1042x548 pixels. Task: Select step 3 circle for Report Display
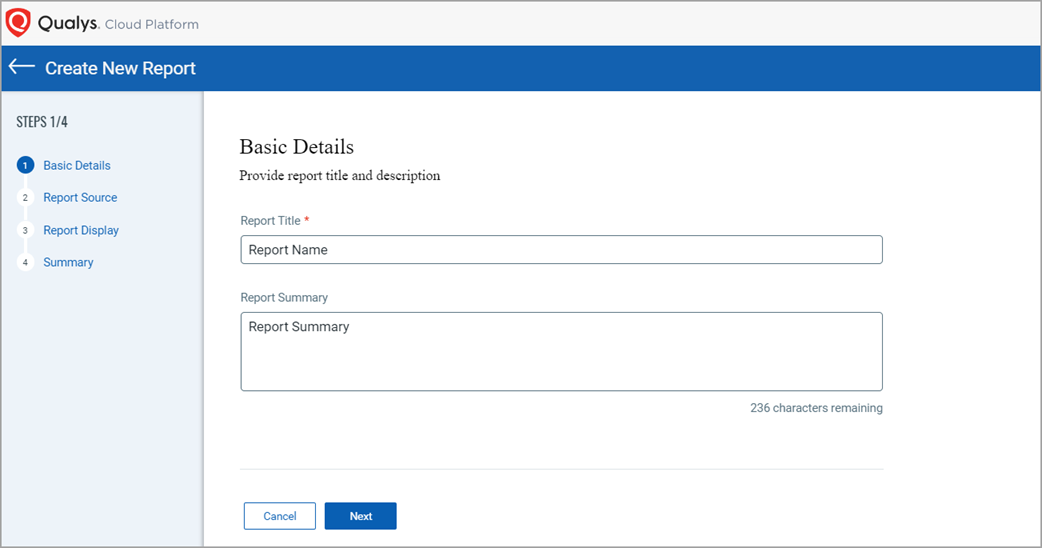pyautogui.click(x=25, y=230)
